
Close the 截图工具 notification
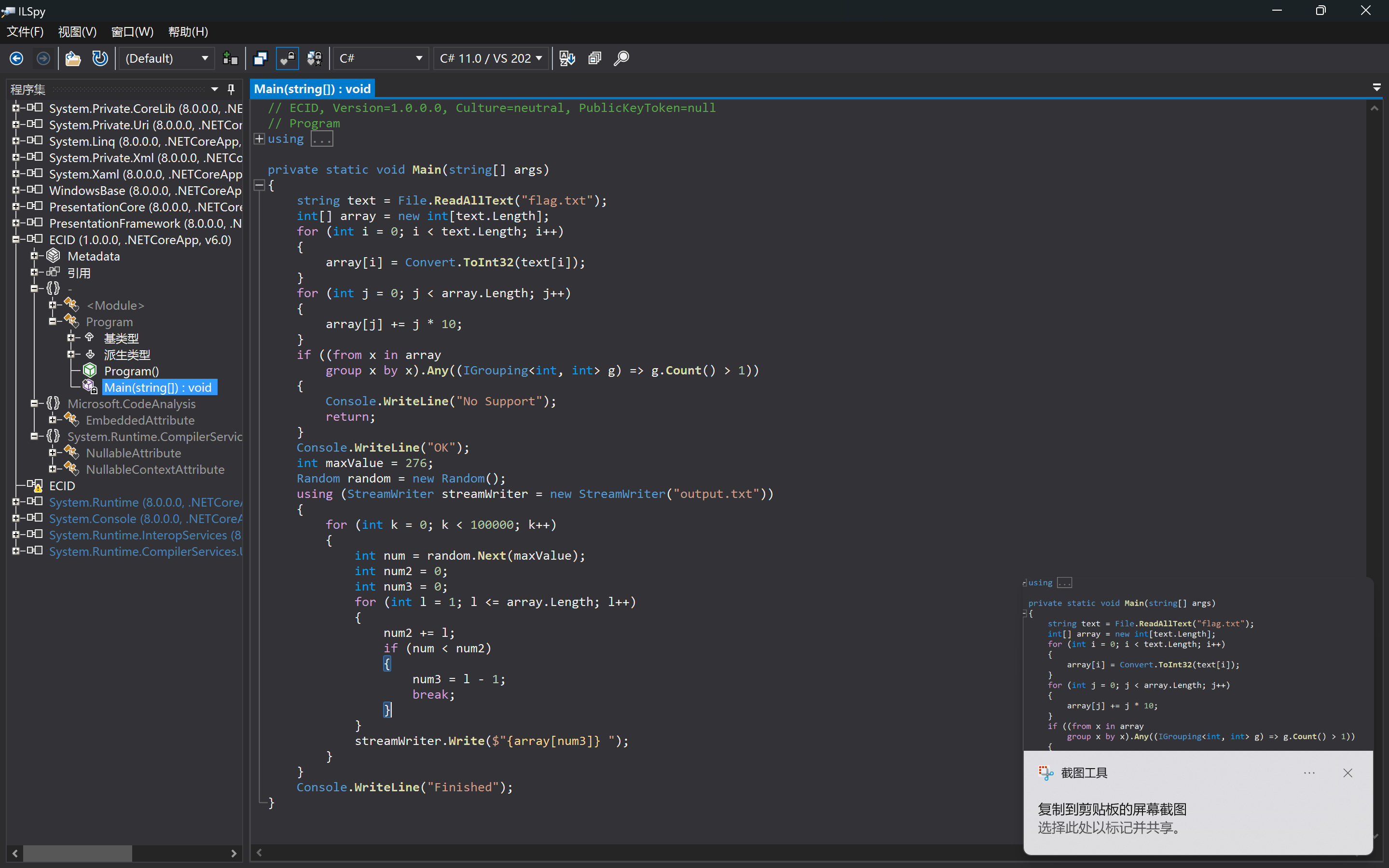(x=1348, y=772)
